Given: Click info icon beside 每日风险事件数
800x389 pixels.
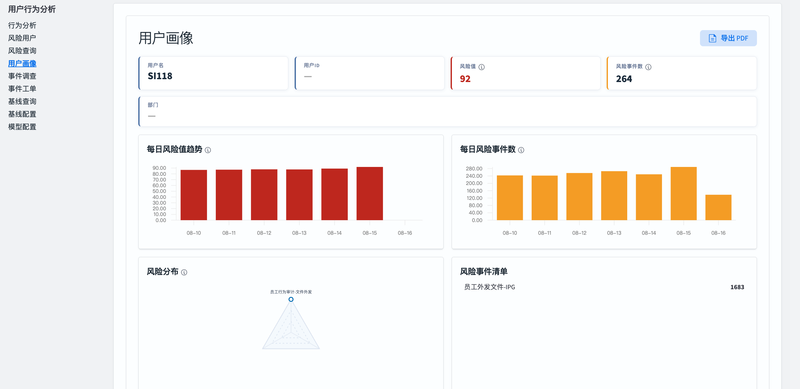Looking at the screenshot, I should pyautogui.click(x=521, y=150).
